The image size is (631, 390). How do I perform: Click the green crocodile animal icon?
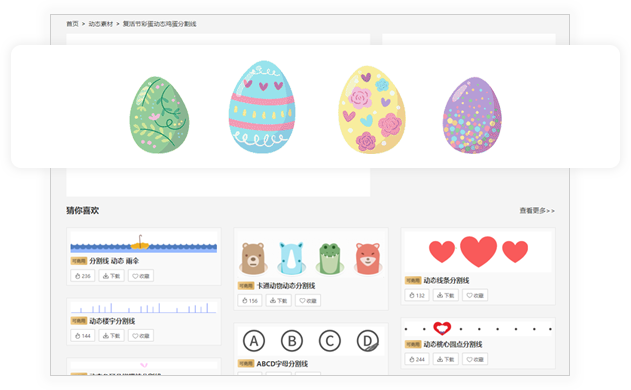(x=330, y=259)
